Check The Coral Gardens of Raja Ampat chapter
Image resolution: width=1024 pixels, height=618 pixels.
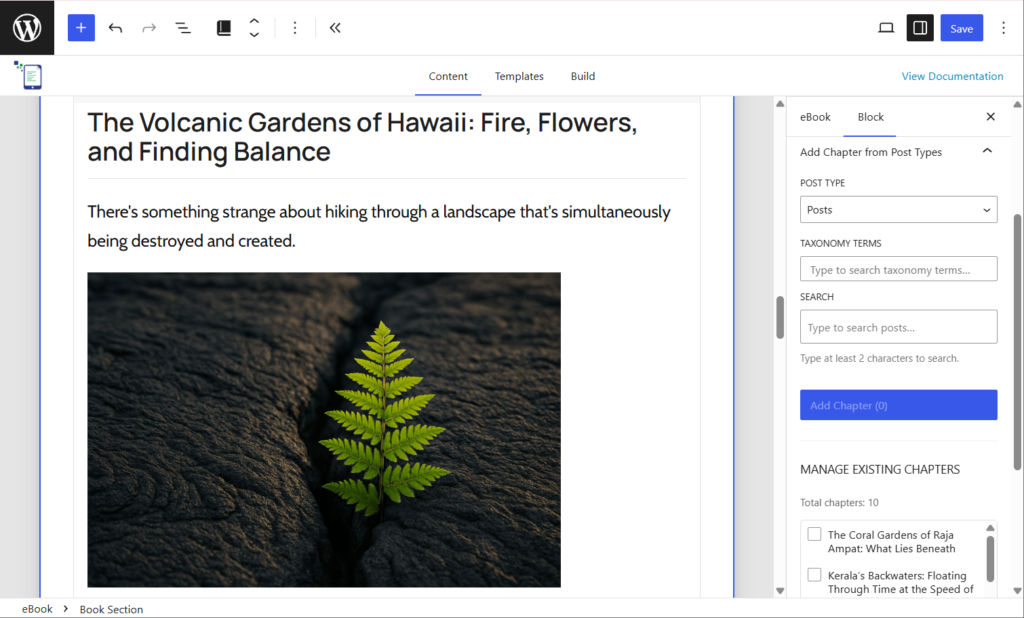814,534
